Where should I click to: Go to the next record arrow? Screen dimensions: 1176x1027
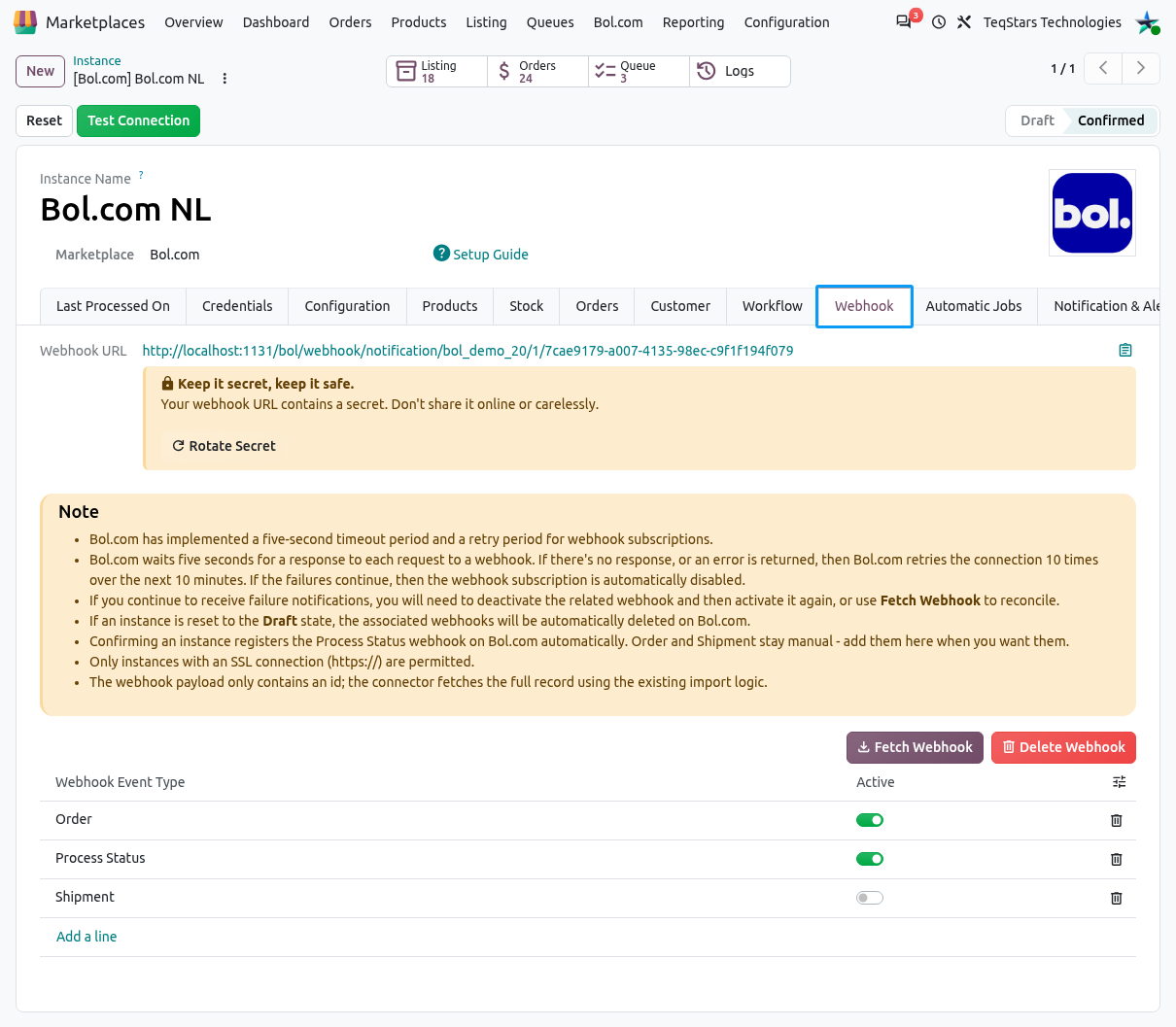(x=1141, y=68)
